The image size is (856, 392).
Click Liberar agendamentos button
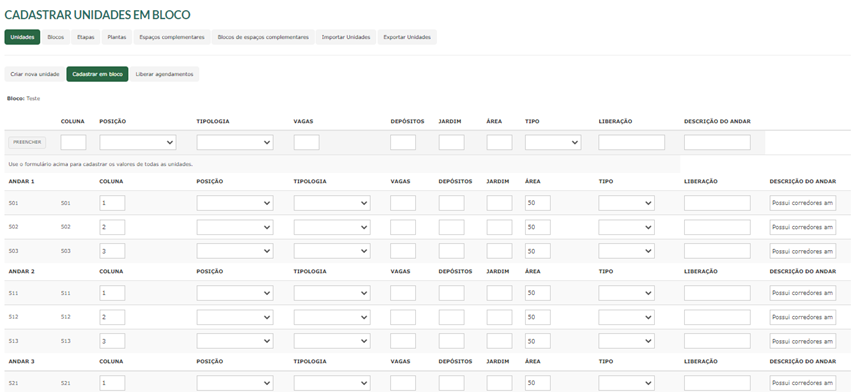164,74
